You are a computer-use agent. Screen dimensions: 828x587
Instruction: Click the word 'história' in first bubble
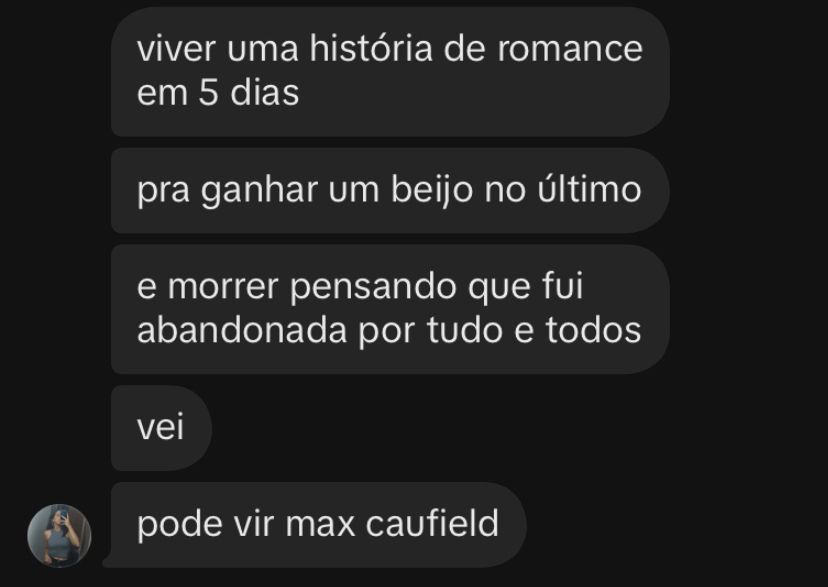point(371,49)
